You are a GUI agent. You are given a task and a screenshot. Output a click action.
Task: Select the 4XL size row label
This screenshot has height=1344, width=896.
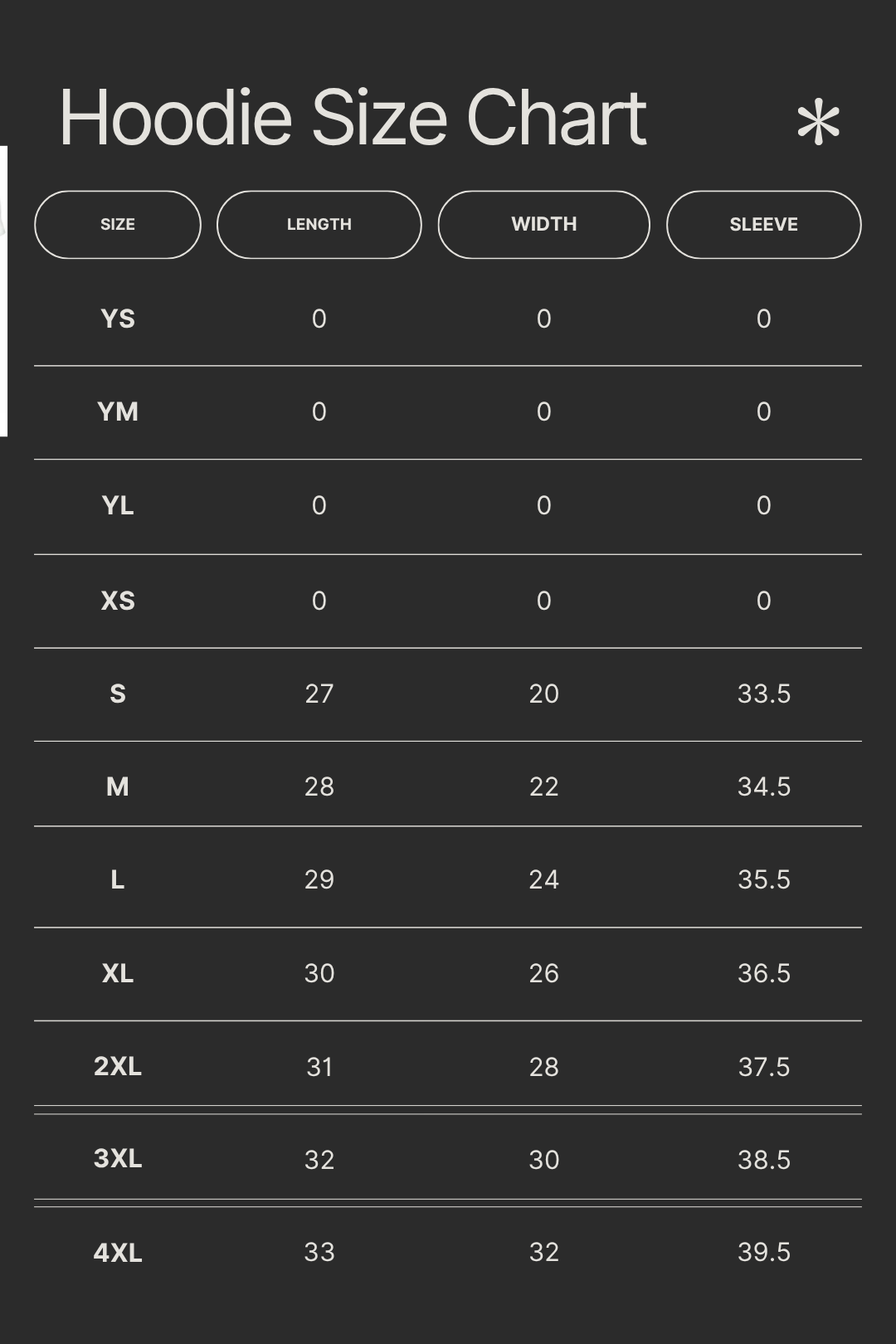click(x=118, y=1252)
